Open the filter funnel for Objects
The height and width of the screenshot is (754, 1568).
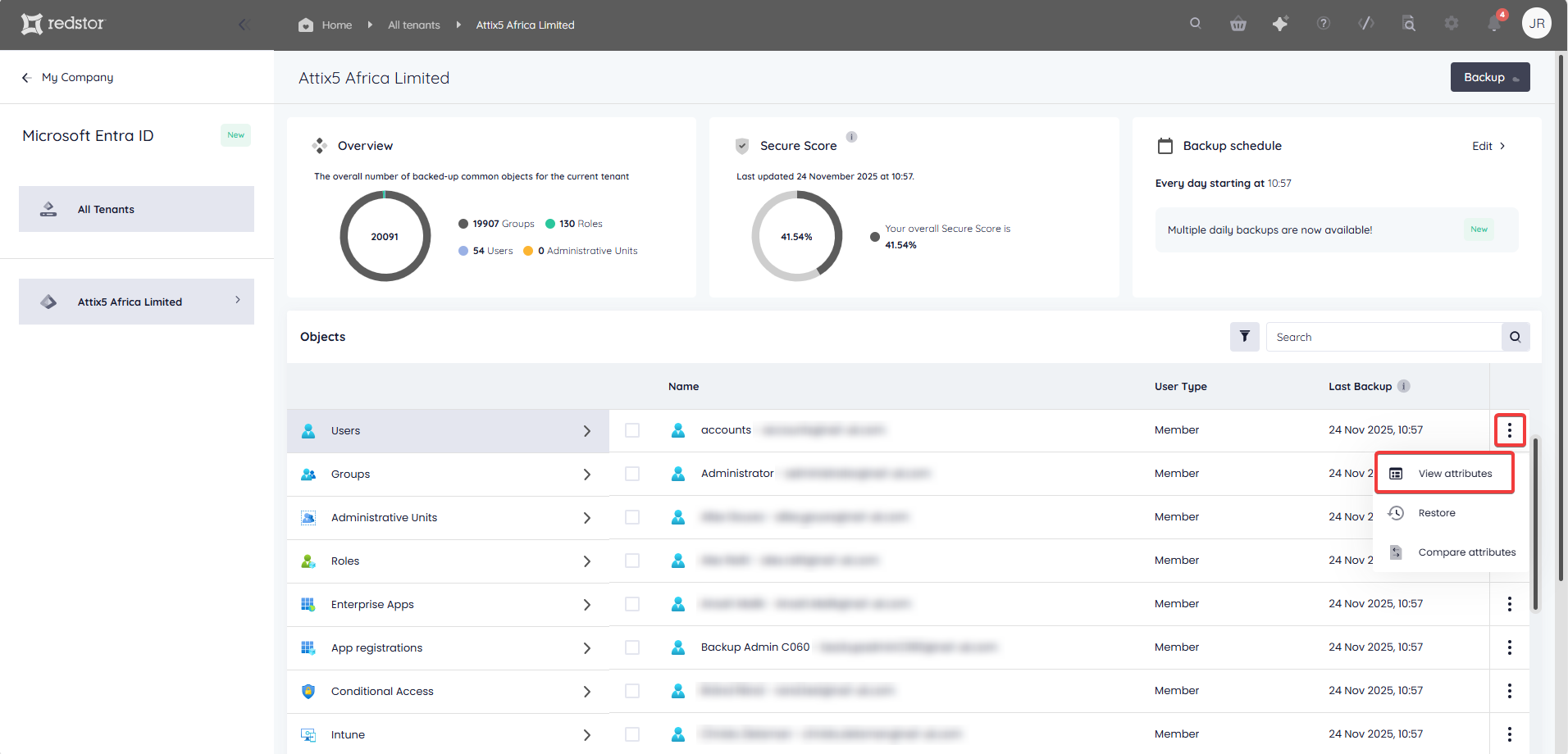[1245, 337]
